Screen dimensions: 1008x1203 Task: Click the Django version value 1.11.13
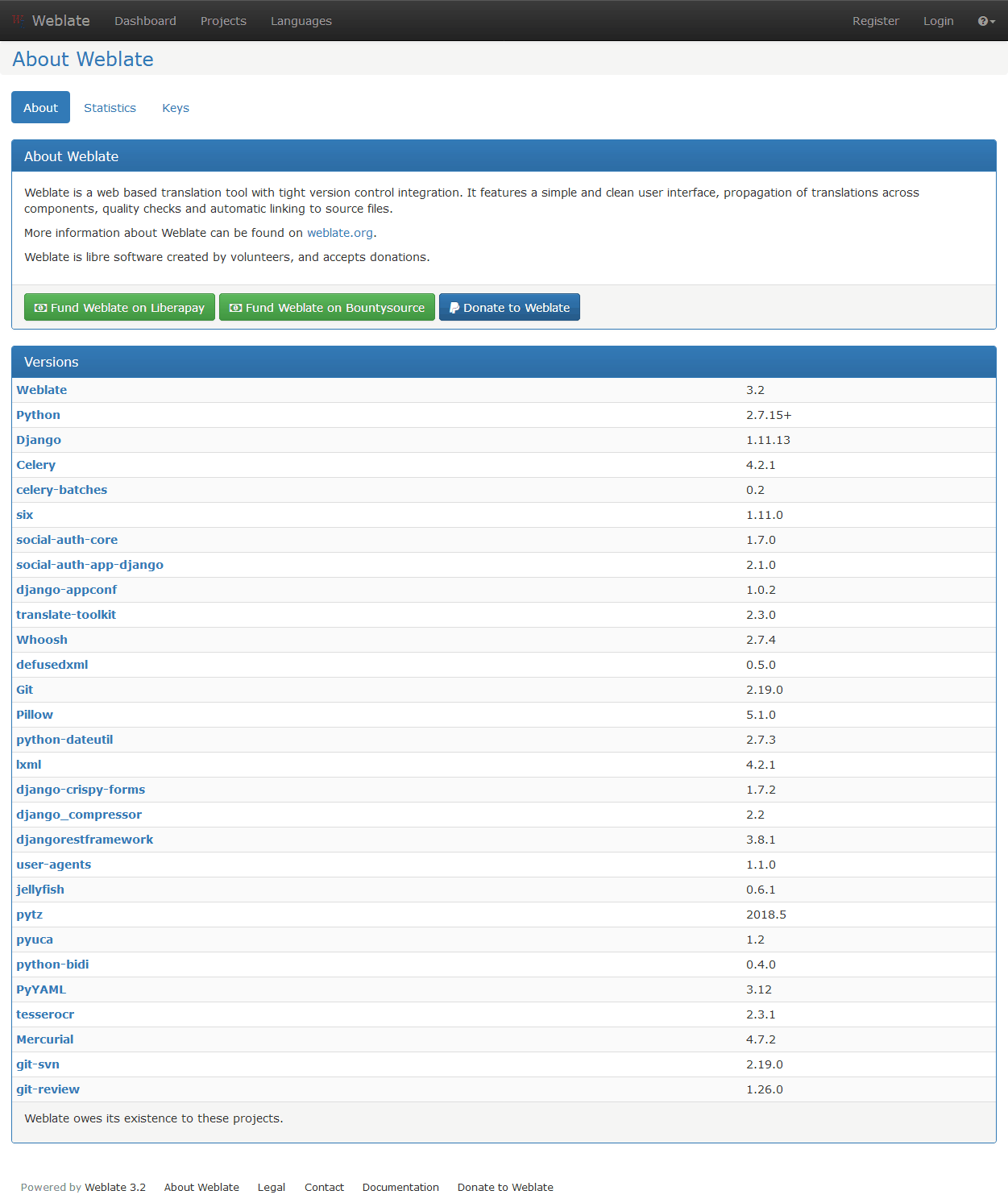pos(768,440)
